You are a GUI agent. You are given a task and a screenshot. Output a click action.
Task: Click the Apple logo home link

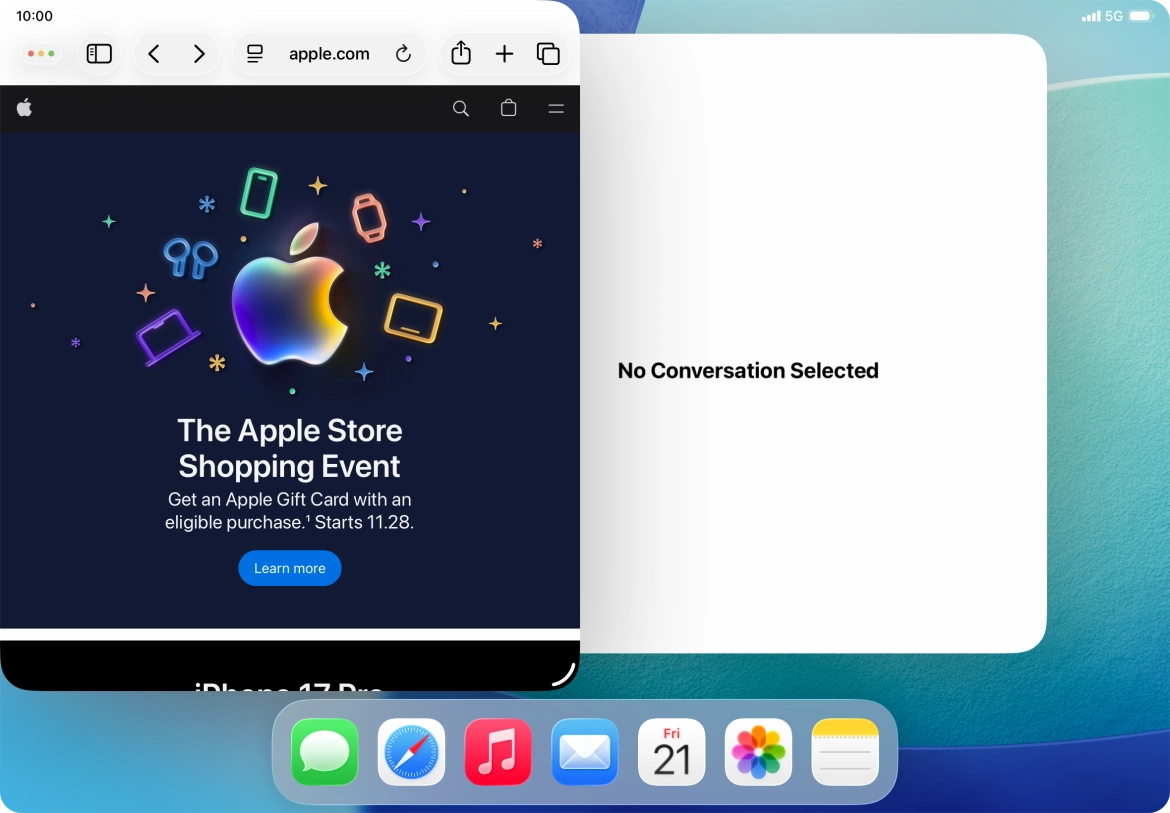(x=24, y=108)
